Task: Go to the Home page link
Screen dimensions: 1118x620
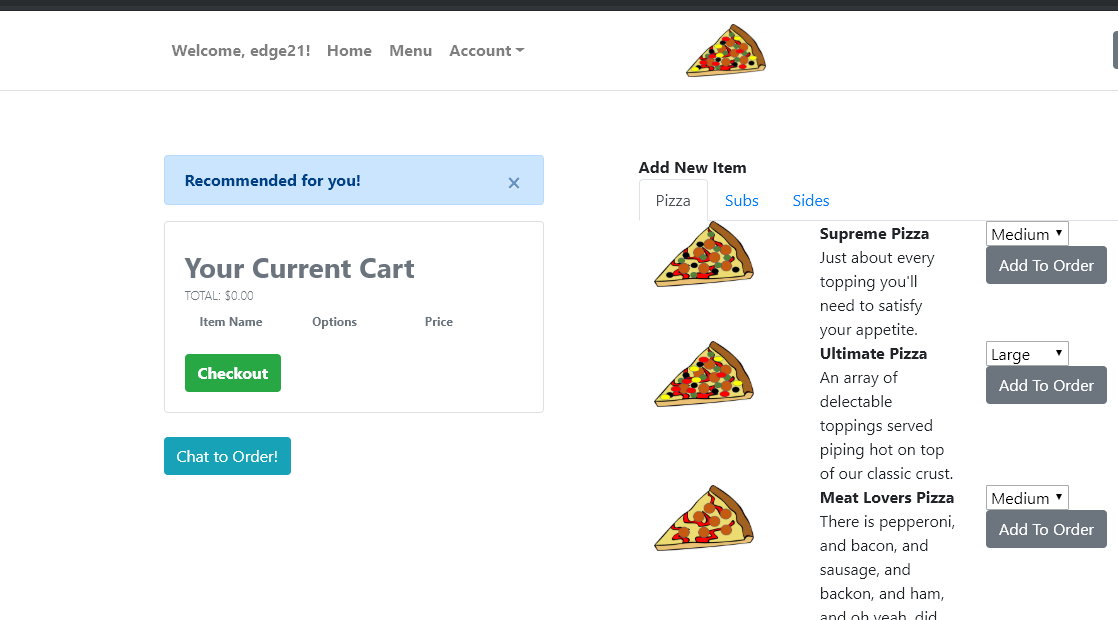Action: (x=349, y=51)
